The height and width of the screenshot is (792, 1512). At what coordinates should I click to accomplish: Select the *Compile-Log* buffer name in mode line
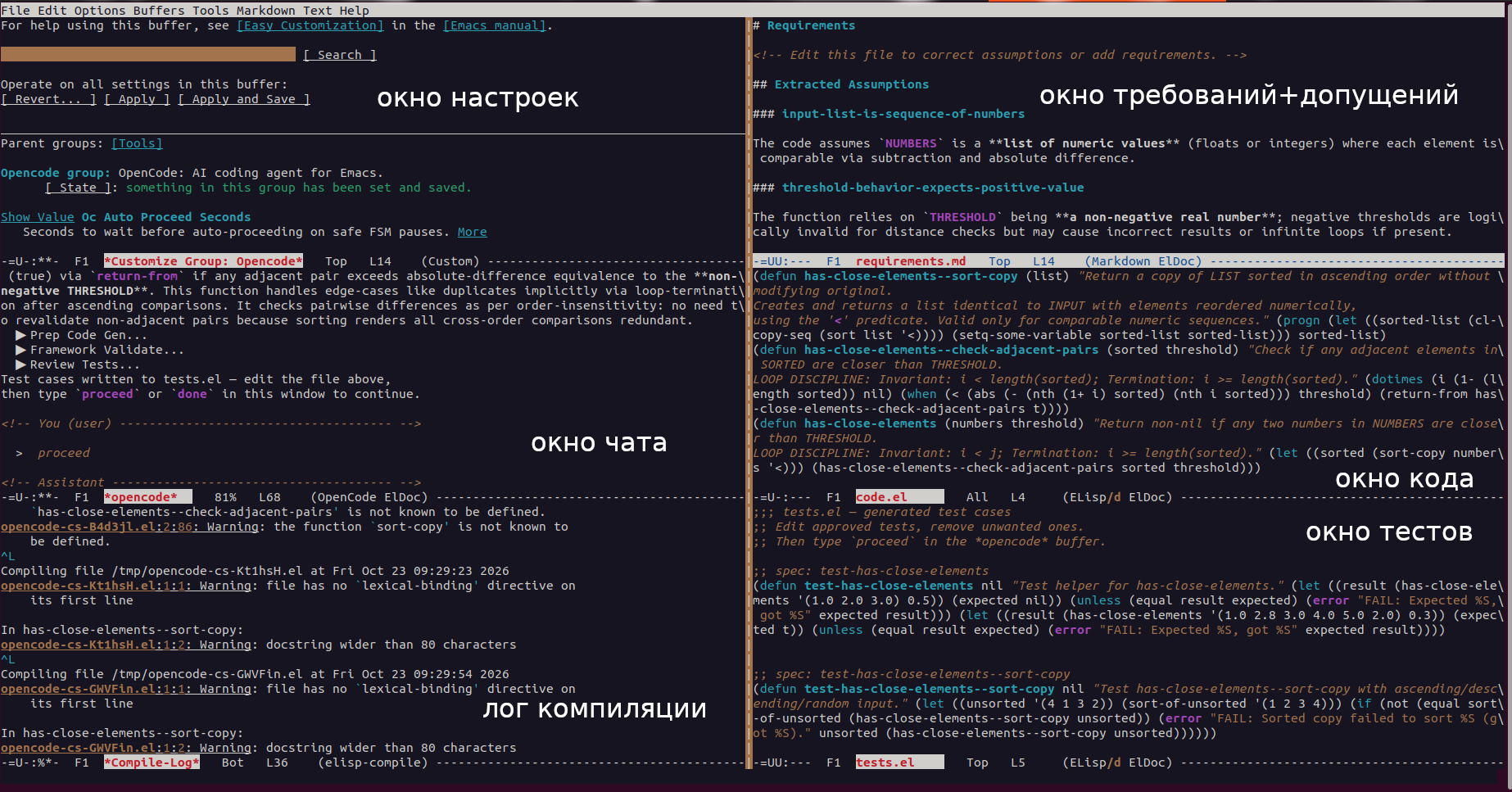click(152, 763)
